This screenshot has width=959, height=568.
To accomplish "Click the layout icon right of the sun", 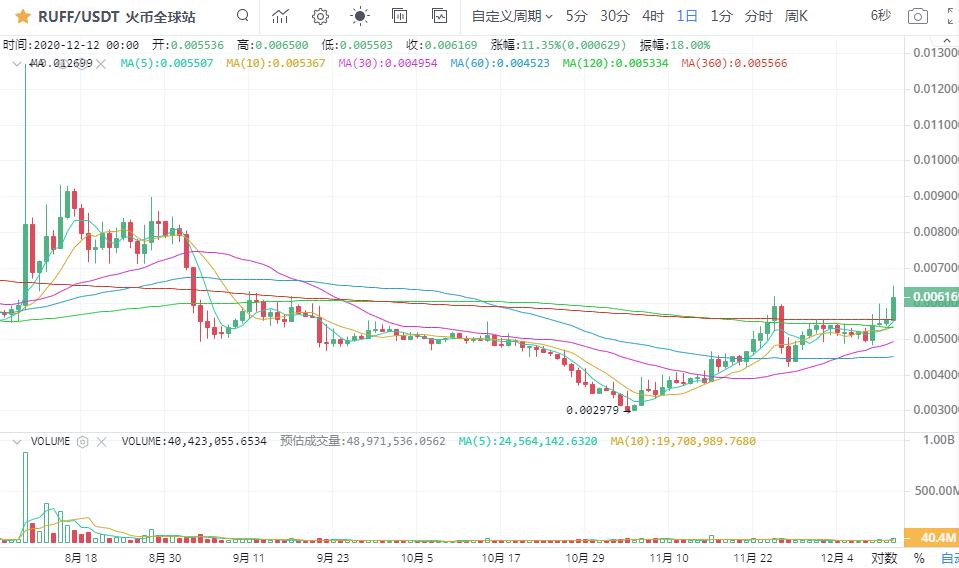I will (399, 16).
